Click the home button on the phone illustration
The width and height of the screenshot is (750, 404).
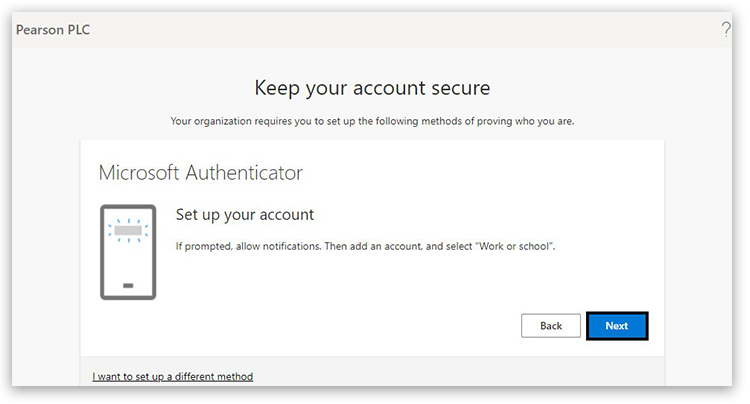tap(128, 285)
